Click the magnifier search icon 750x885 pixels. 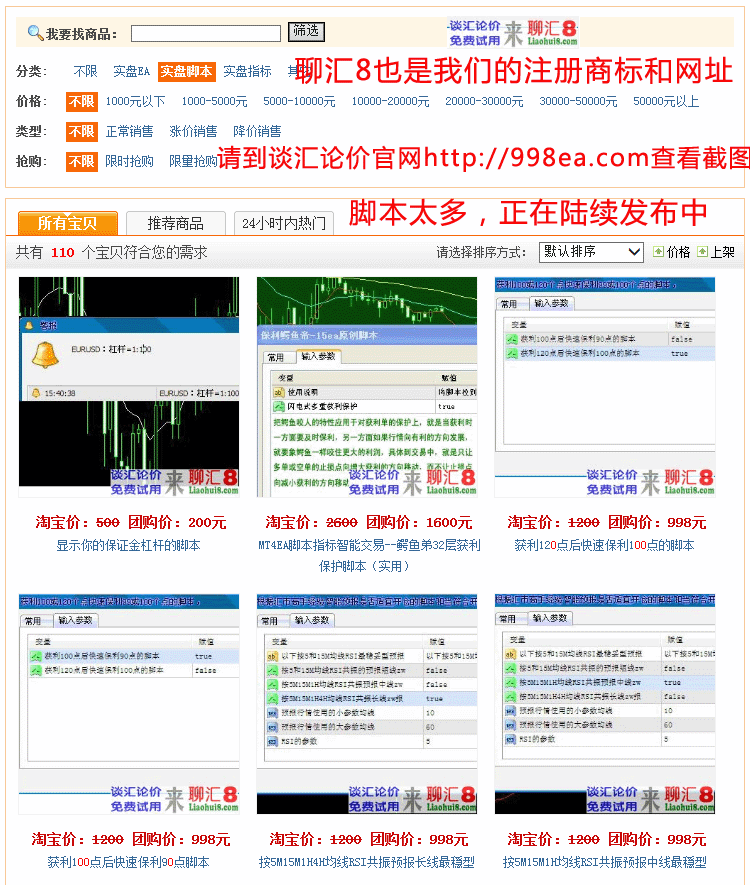(x=35, y=33)
